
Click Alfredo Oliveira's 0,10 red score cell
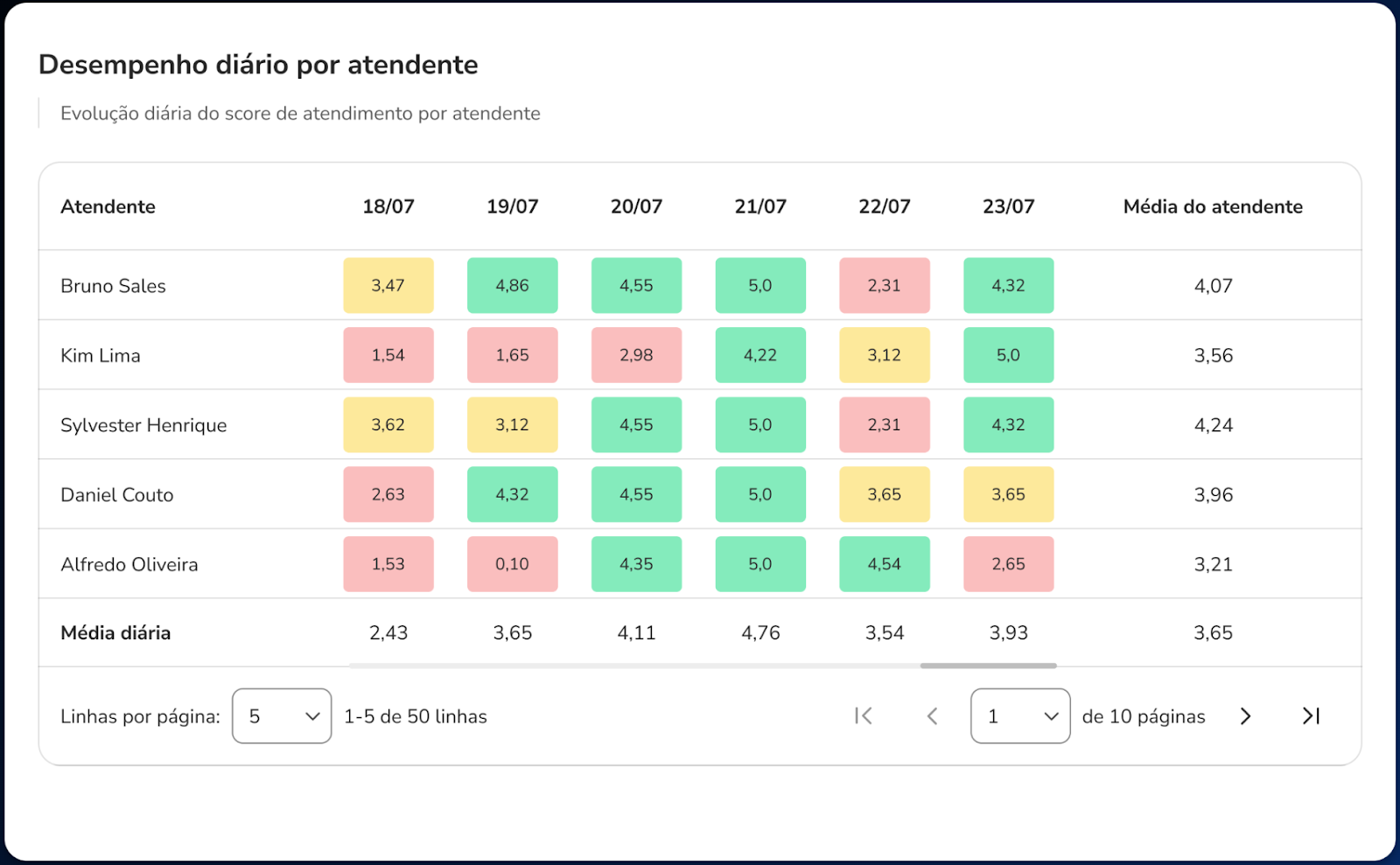click(x=512, y=564)
